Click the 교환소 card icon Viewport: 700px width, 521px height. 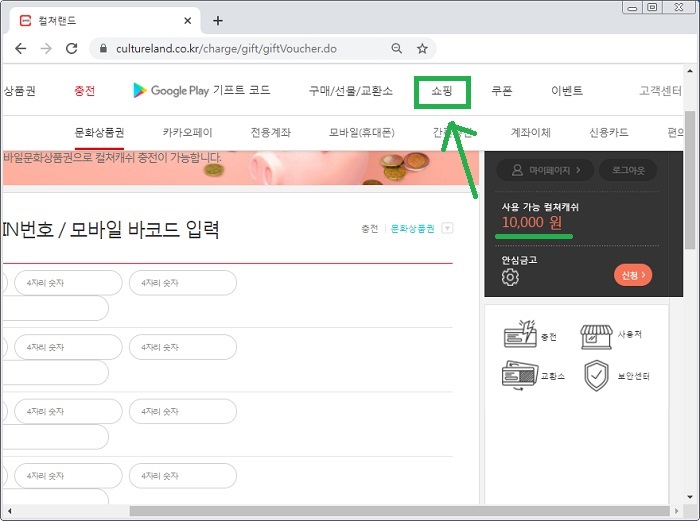point(520,375)
